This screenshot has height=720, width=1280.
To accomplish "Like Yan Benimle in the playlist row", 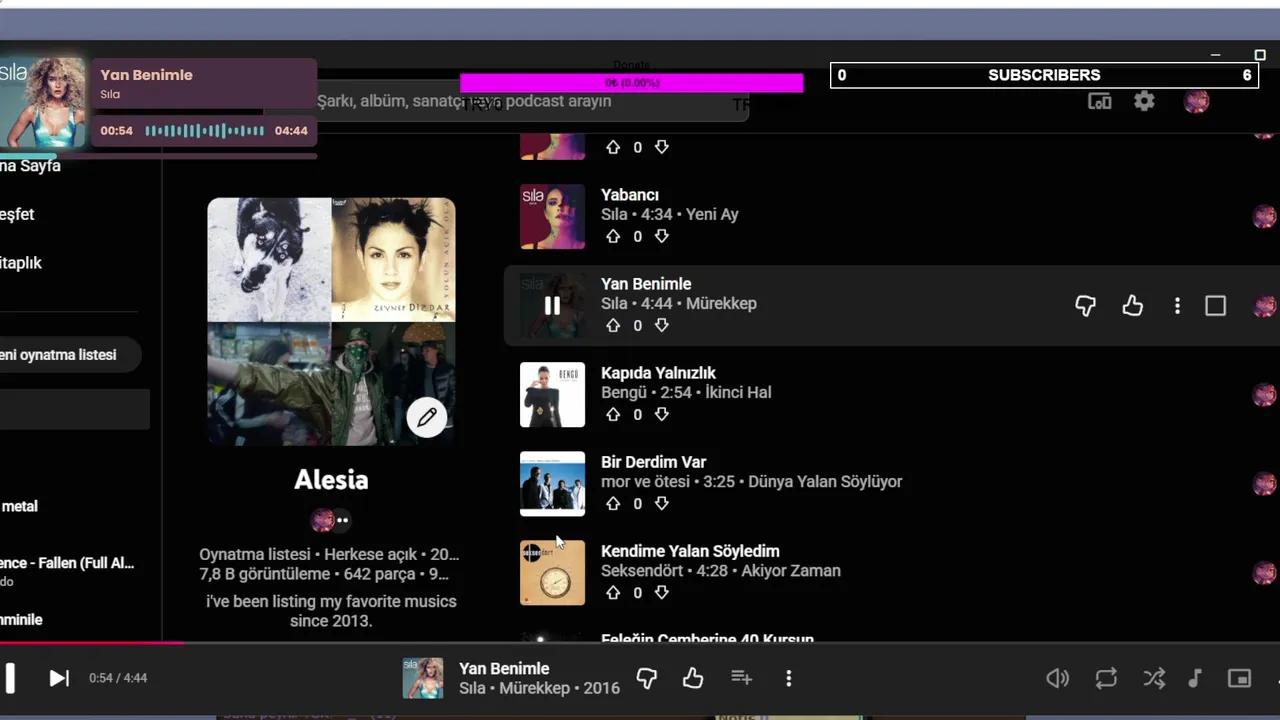I will (1132, 306).
